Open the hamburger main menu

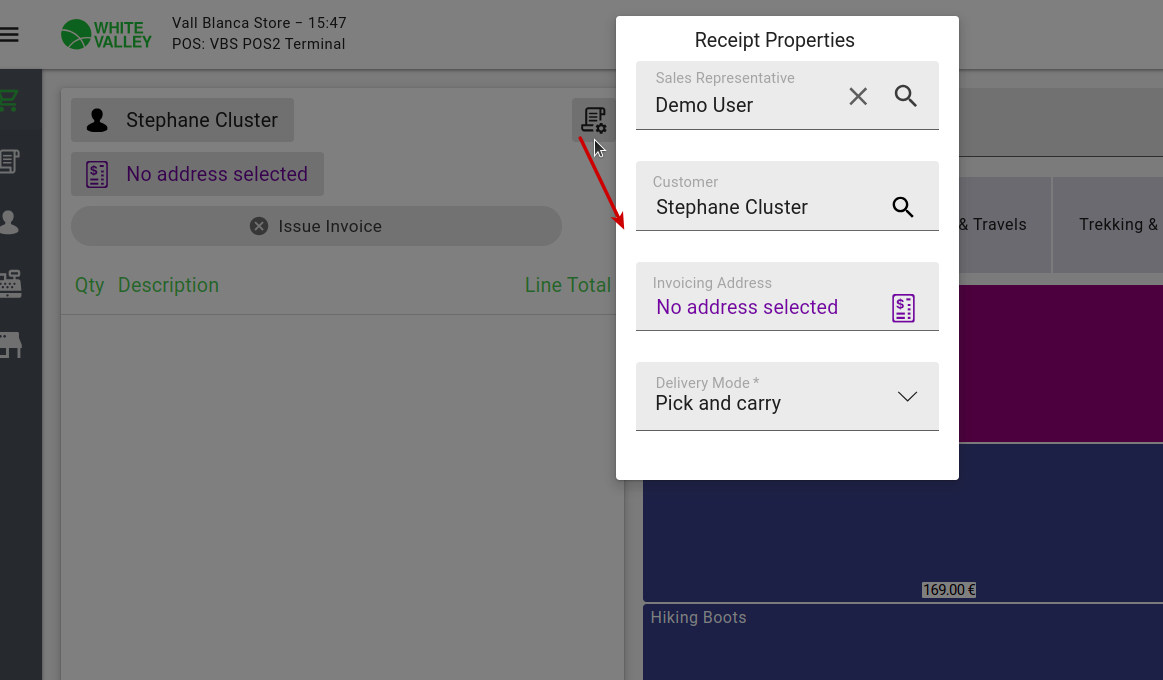click(x=10, y=35)
